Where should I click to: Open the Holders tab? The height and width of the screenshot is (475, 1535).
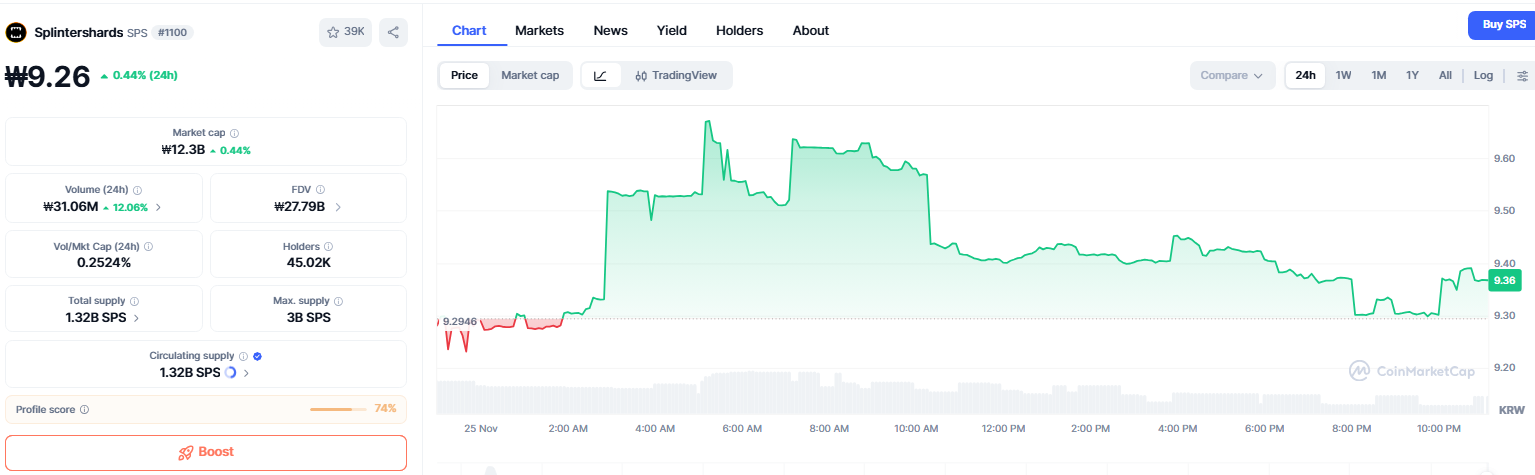tap(739, 30)
